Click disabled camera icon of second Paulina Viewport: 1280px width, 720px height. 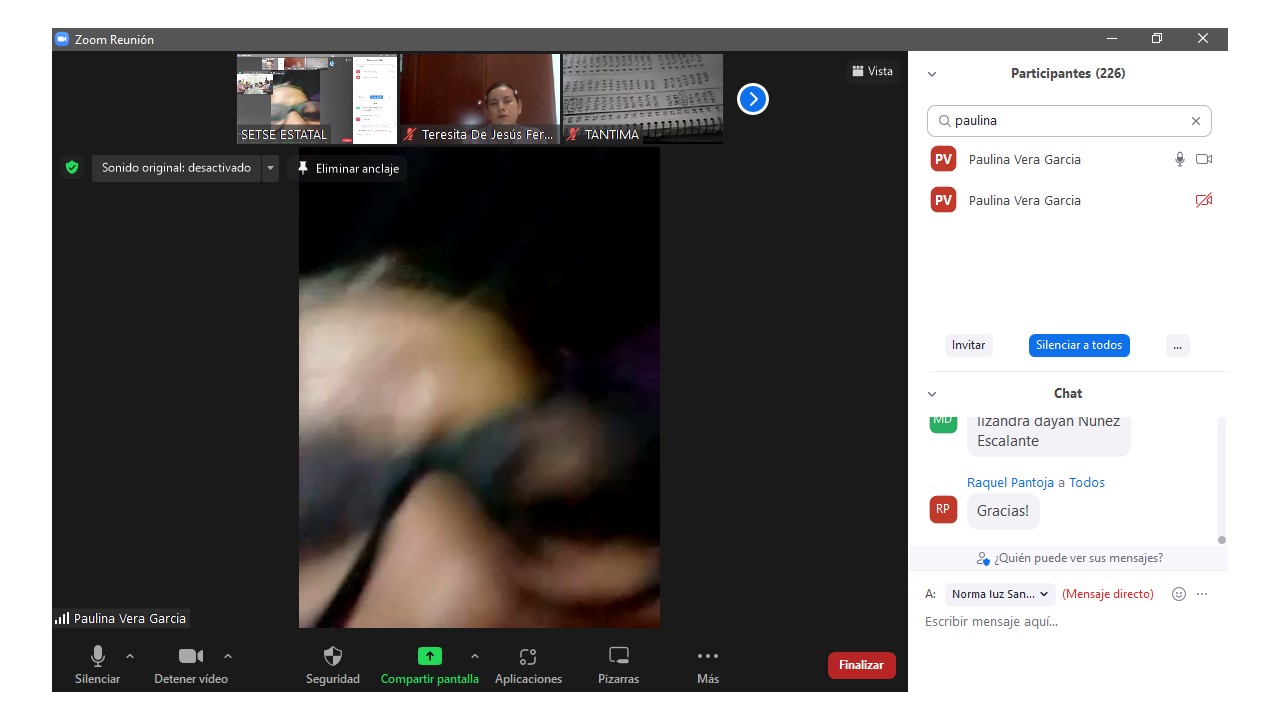pos(1204,200)
